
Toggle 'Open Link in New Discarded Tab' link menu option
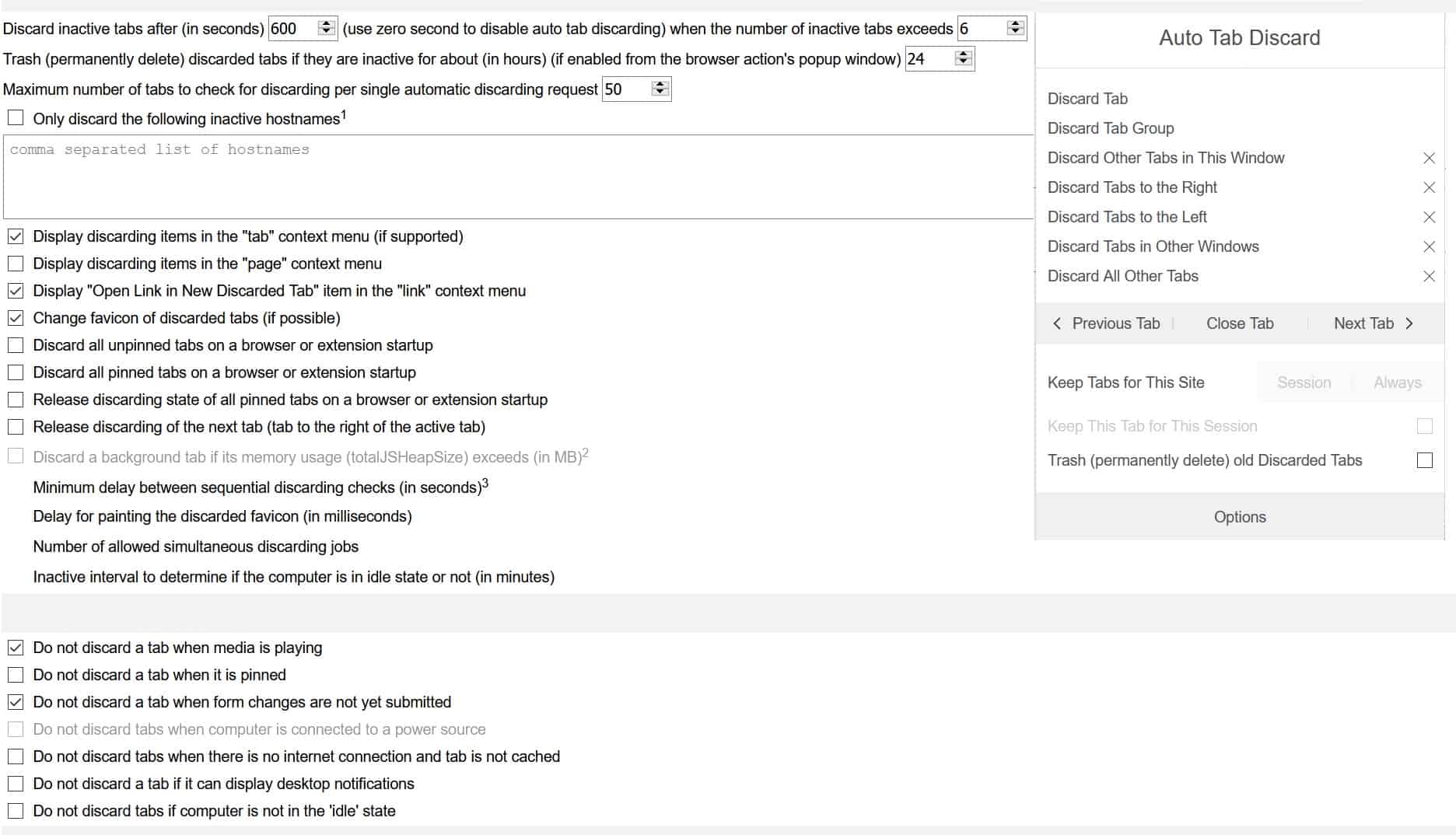click(16, 291)
